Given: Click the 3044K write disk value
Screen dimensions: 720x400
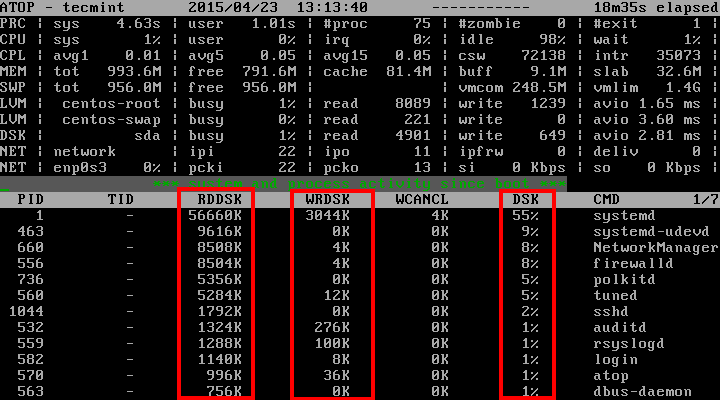Looking at the screenshot, I should coord(328,215).
